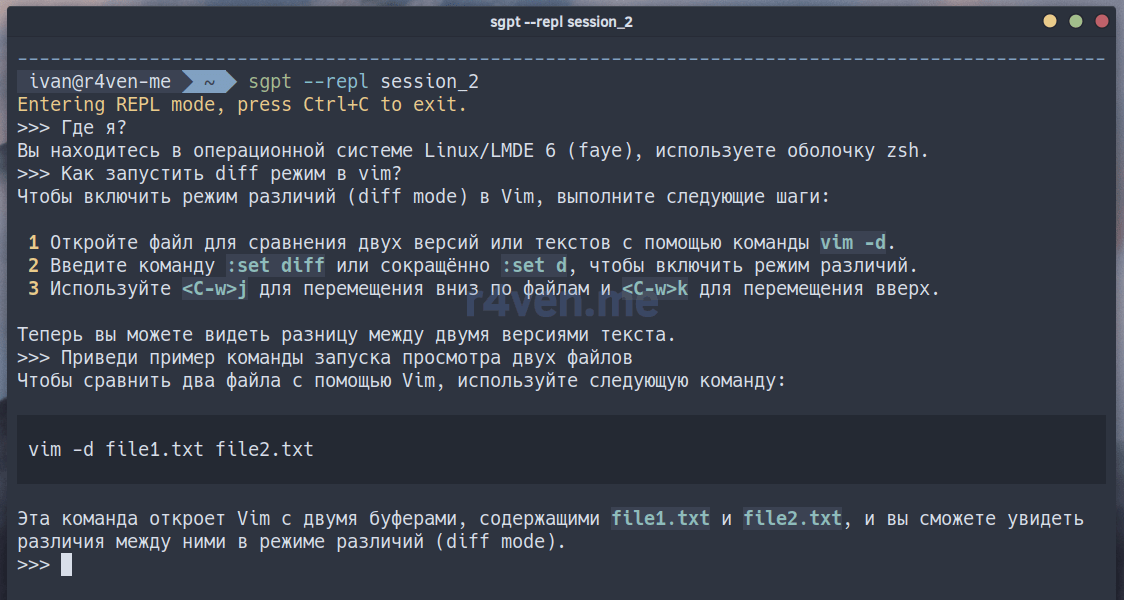The image size is (1124, 600).
Task: Click the window title 'sgpt --repl session_2'
Action: point(561,22)
